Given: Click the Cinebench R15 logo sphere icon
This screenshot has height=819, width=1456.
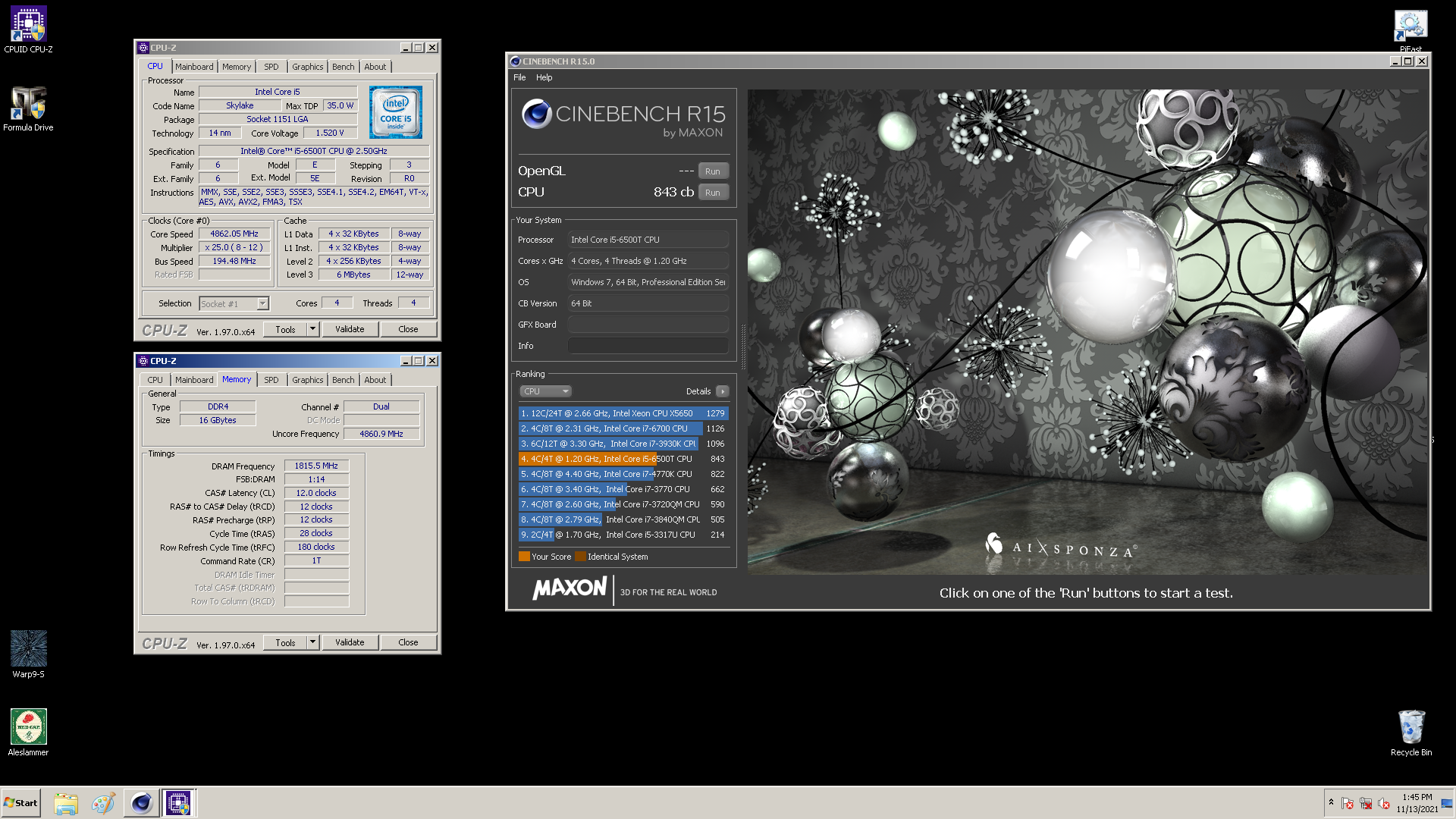Looking at the screenshot, I should [x=536, y=114].
